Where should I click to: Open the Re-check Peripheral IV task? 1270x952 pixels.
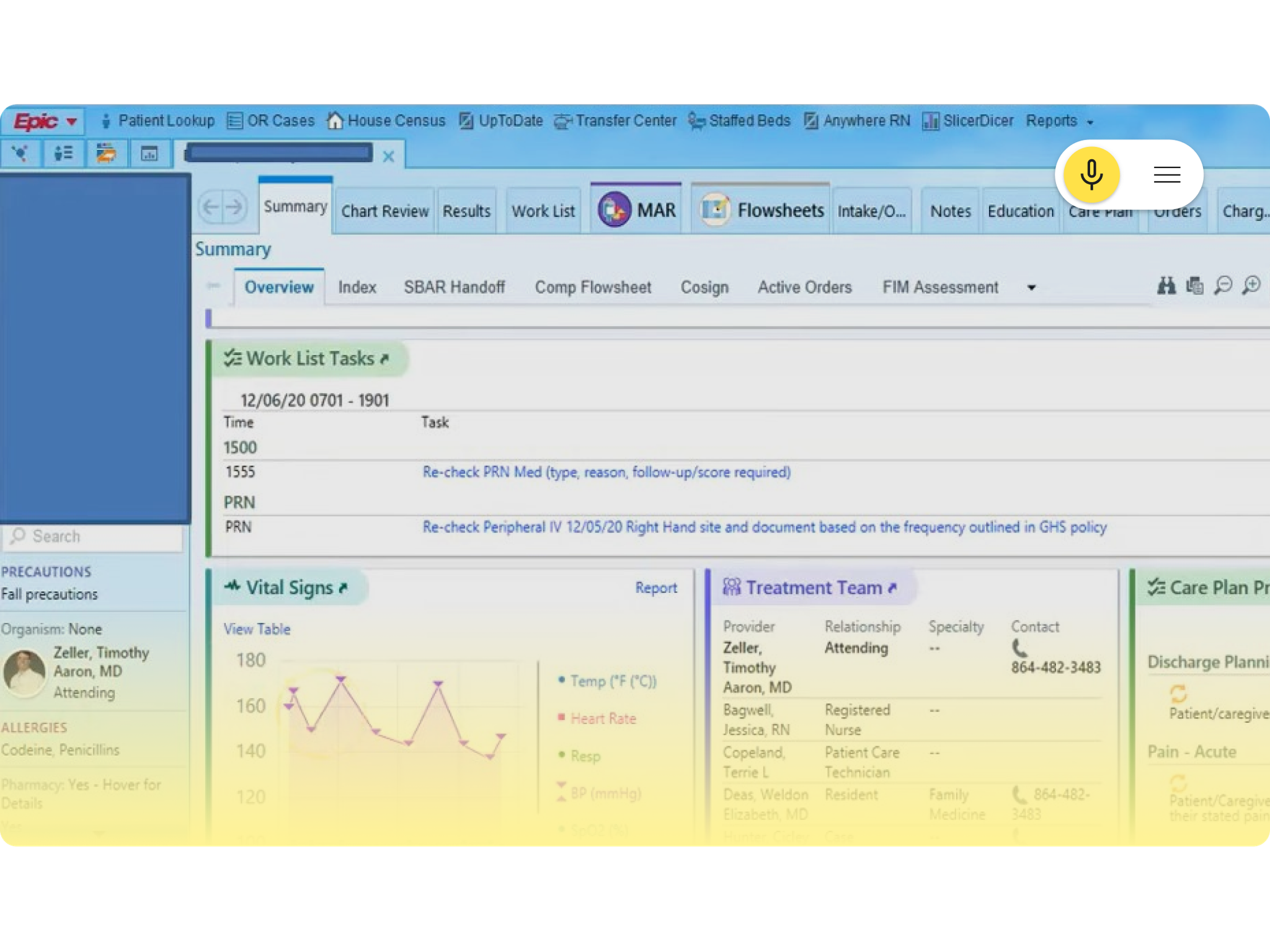(x=765, y=527)
